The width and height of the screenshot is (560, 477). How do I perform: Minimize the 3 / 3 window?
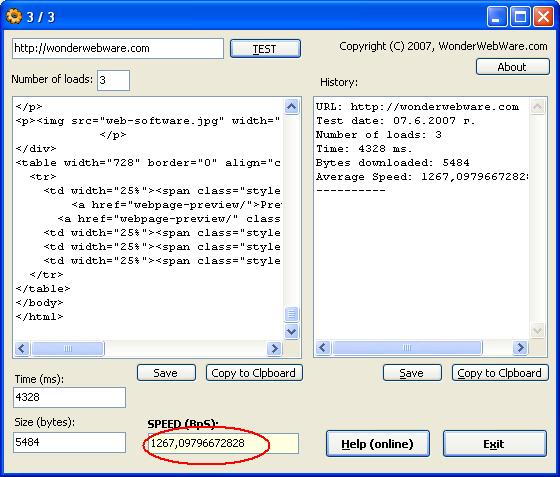(x=497, y=17)
